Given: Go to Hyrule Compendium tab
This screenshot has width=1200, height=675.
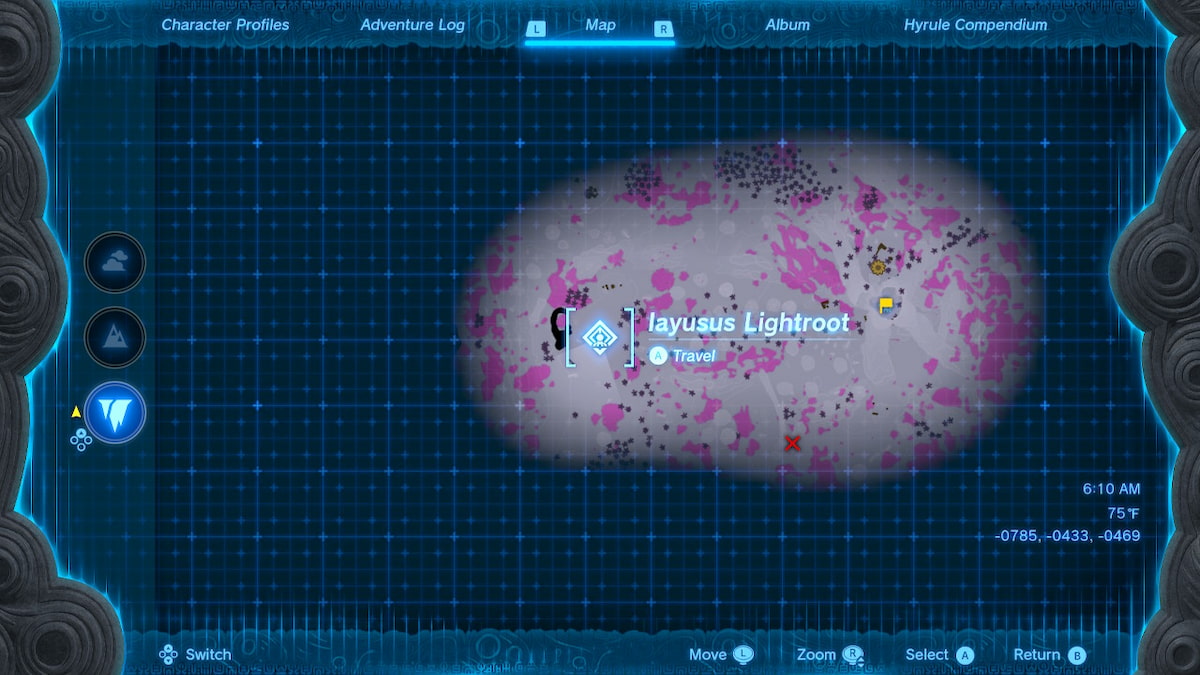Looking at the screenshot, I should pos(976,25).
